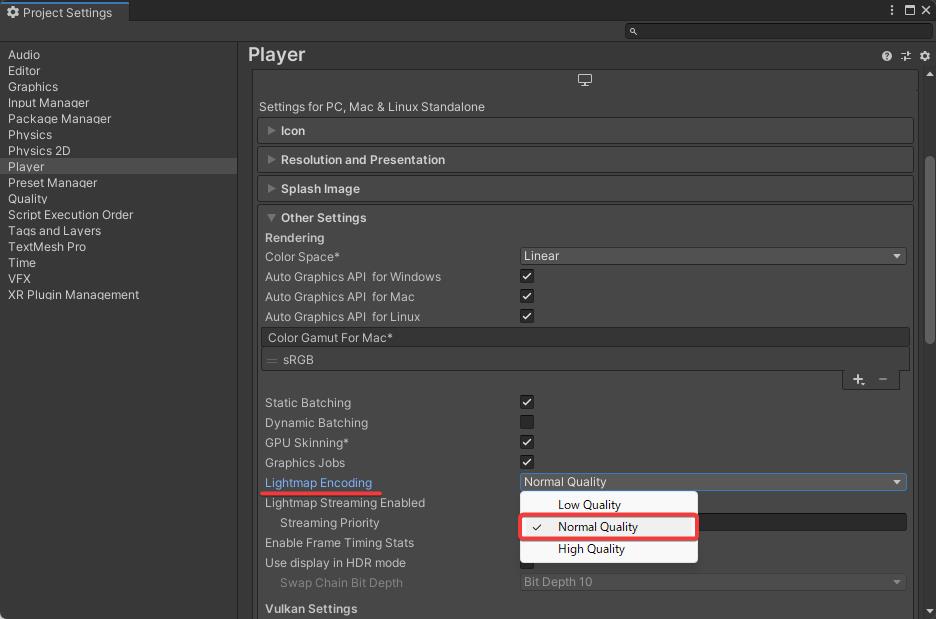Disable the Static Batching checkbox
The width and height of the screenshot is (936, 619).
coord(527,402)
